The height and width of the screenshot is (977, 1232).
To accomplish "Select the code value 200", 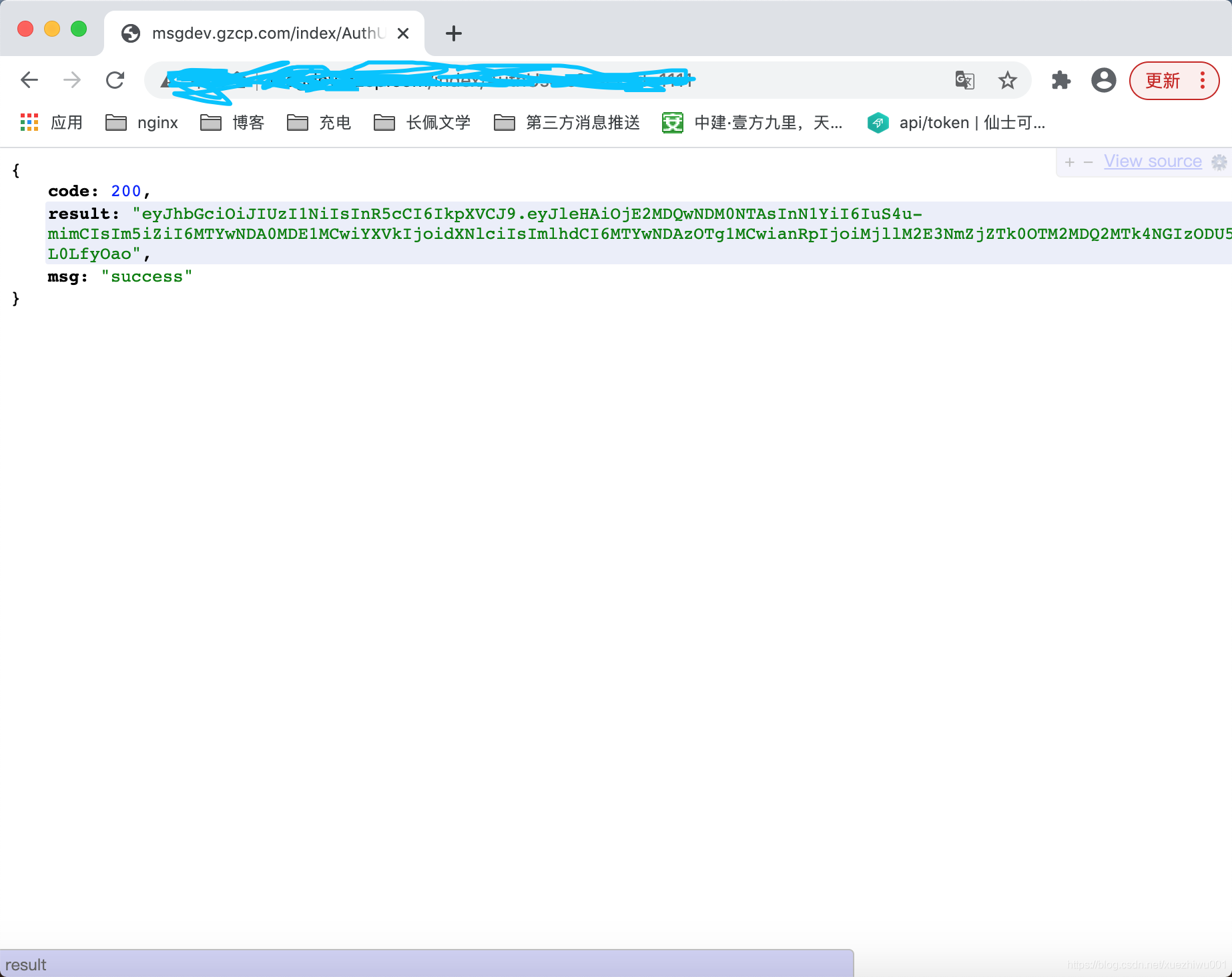I will 126,192.
